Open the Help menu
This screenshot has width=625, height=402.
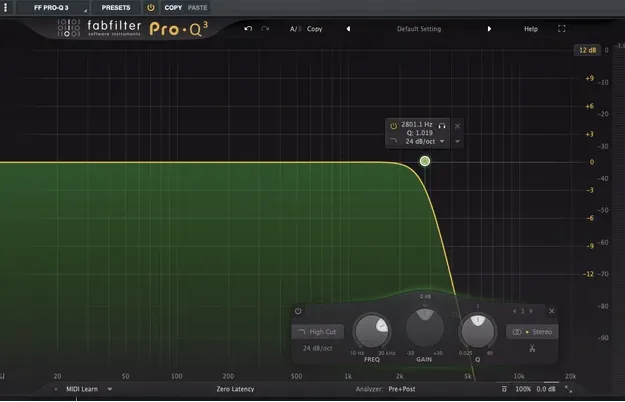point(531,29)
